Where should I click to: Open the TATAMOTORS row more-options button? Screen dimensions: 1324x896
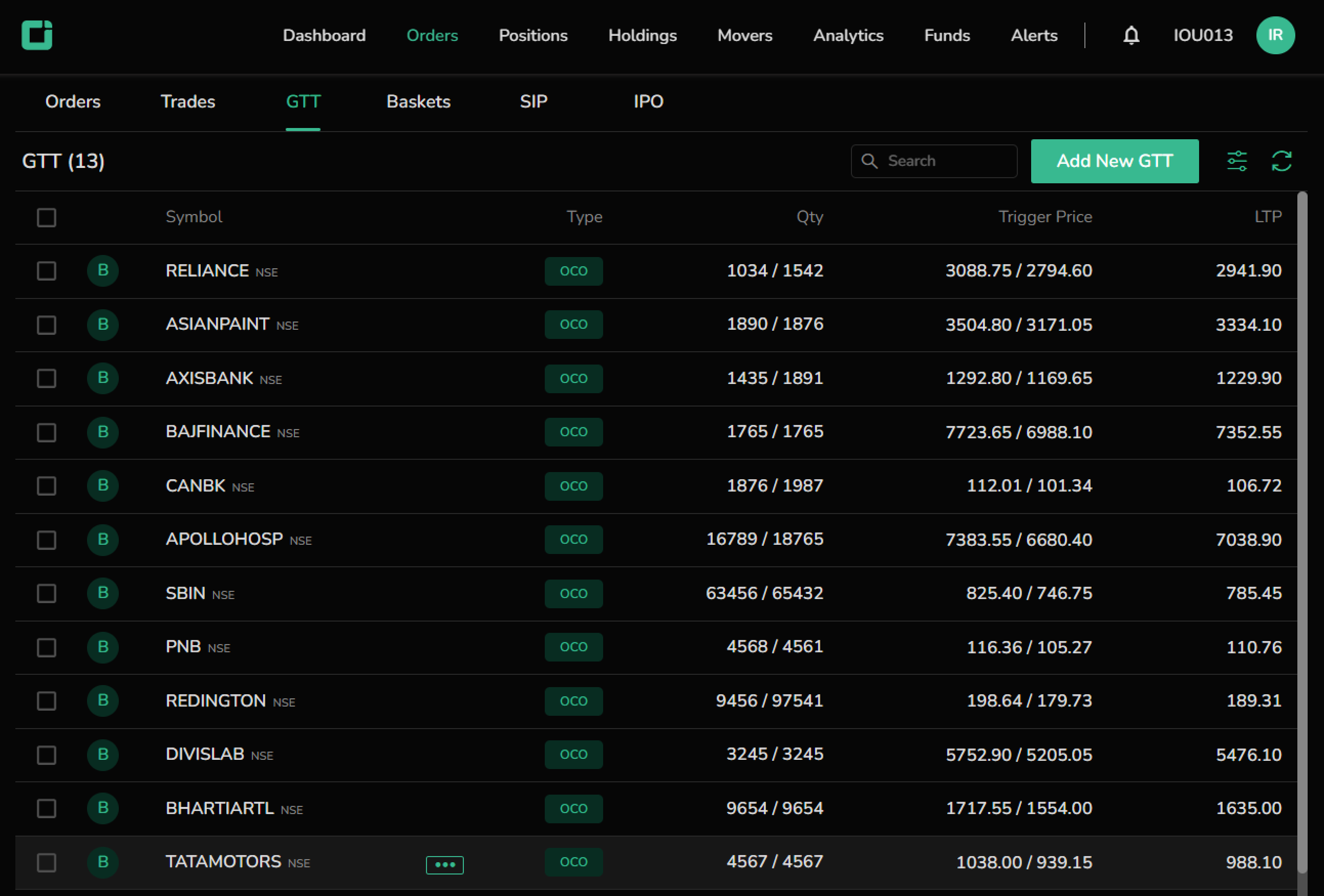pos(444,865)
